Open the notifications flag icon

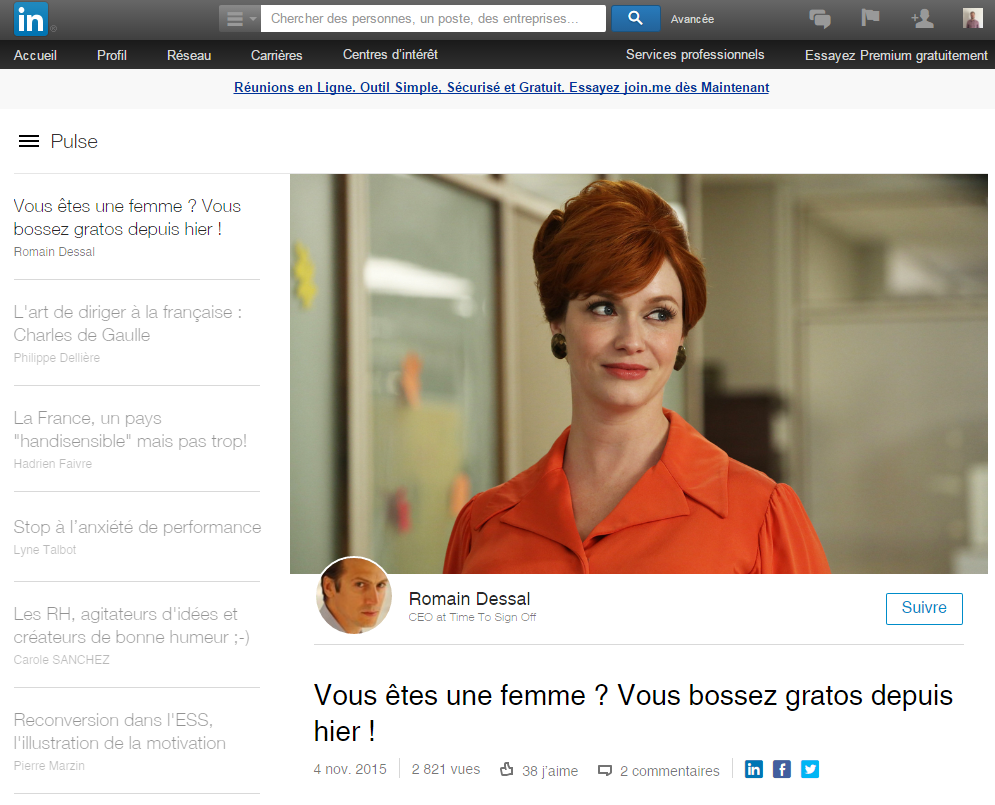(870, 18)
